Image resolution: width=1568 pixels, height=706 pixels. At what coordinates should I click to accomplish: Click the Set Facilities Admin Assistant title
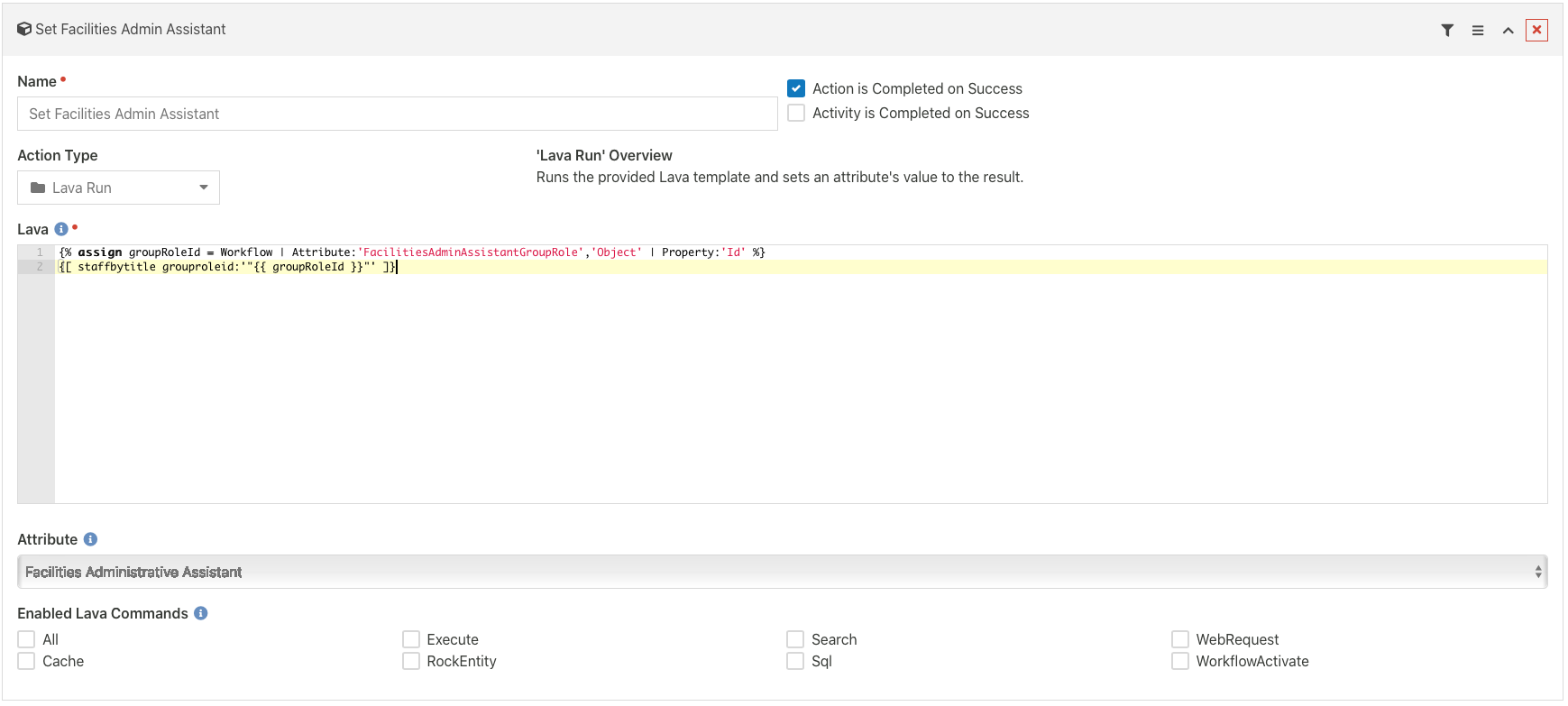point(131,29)
